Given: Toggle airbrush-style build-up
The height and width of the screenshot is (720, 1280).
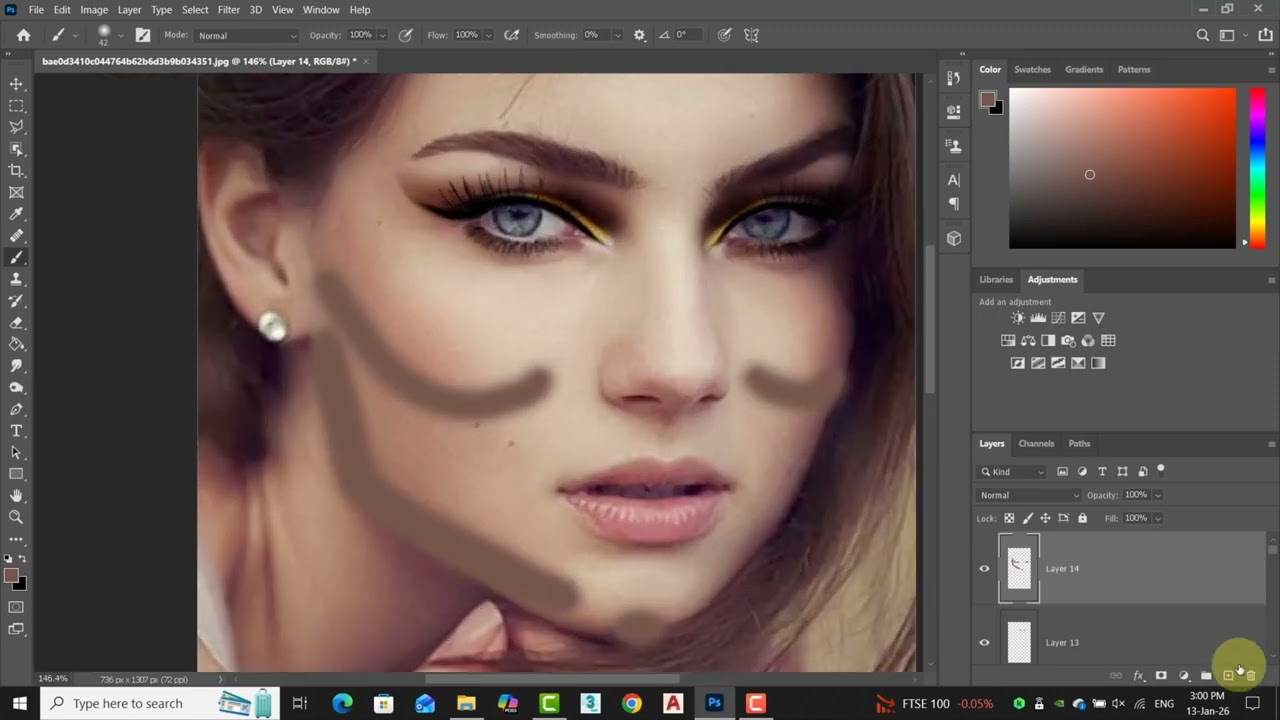Looking at the screenshot, I should 512,35.
